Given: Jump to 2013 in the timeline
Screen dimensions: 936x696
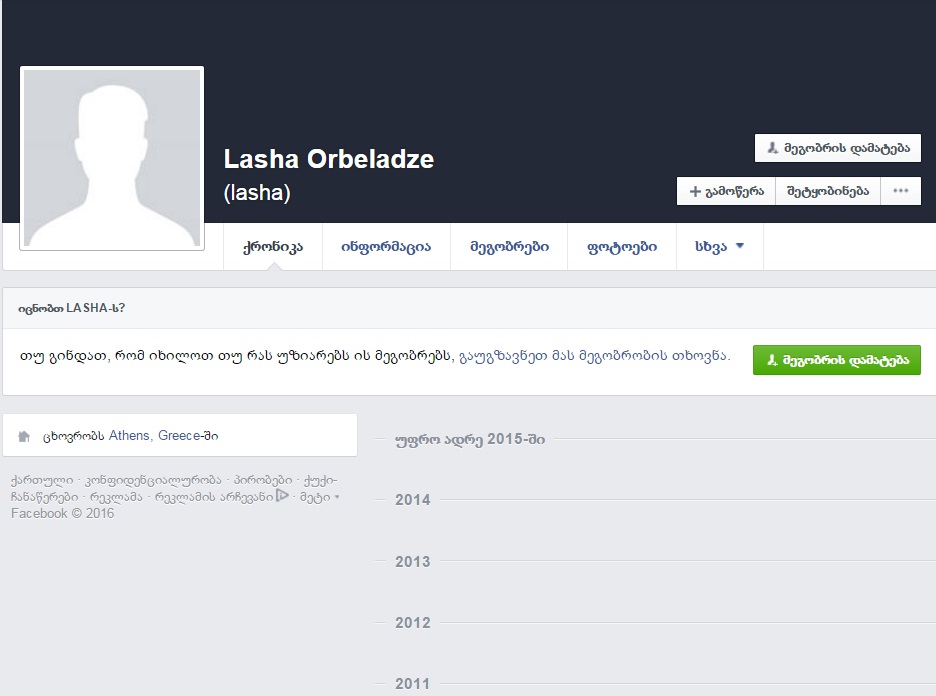Looking at the screenshot, I should click(x=412, y=562).
